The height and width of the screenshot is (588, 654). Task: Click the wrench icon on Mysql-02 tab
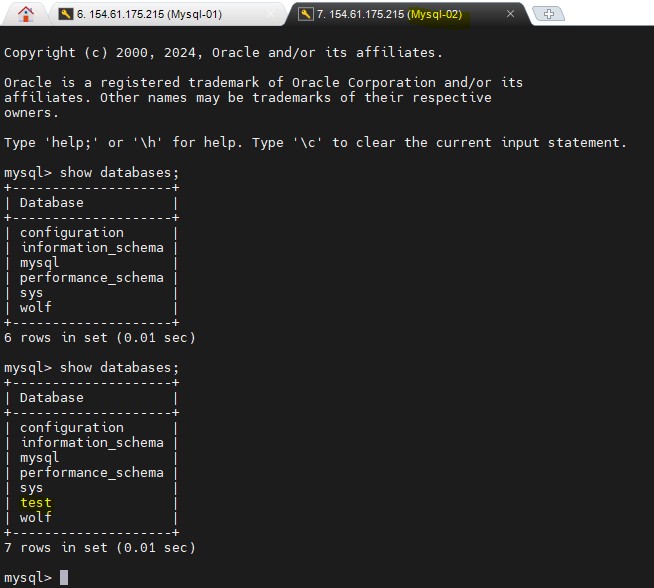(305, 14)
